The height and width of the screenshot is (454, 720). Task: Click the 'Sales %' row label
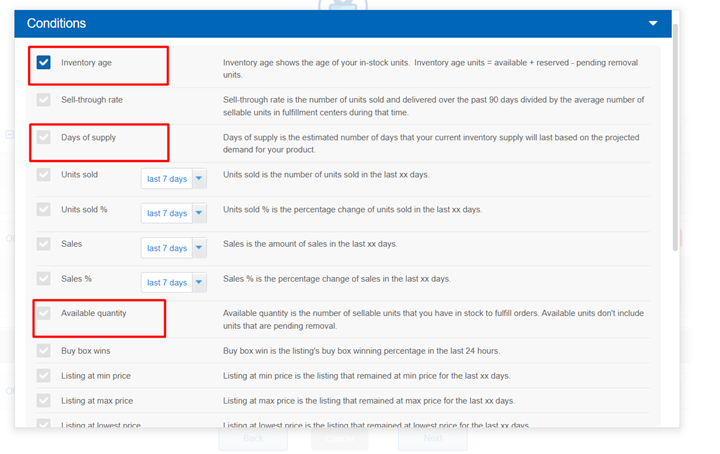coord(76,279)
